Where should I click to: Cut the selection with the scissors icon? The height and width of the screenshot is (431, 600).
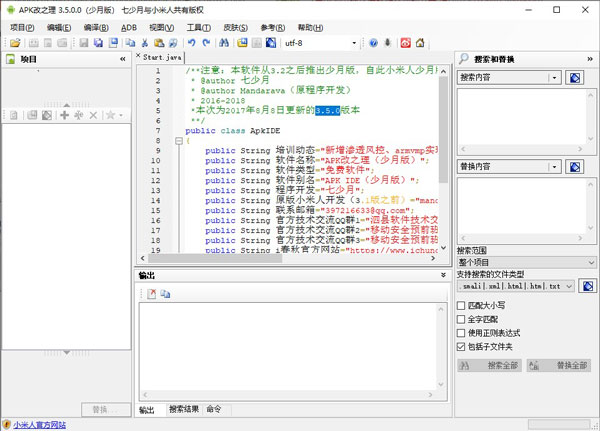pyautogui.click(x=145, y=43)
